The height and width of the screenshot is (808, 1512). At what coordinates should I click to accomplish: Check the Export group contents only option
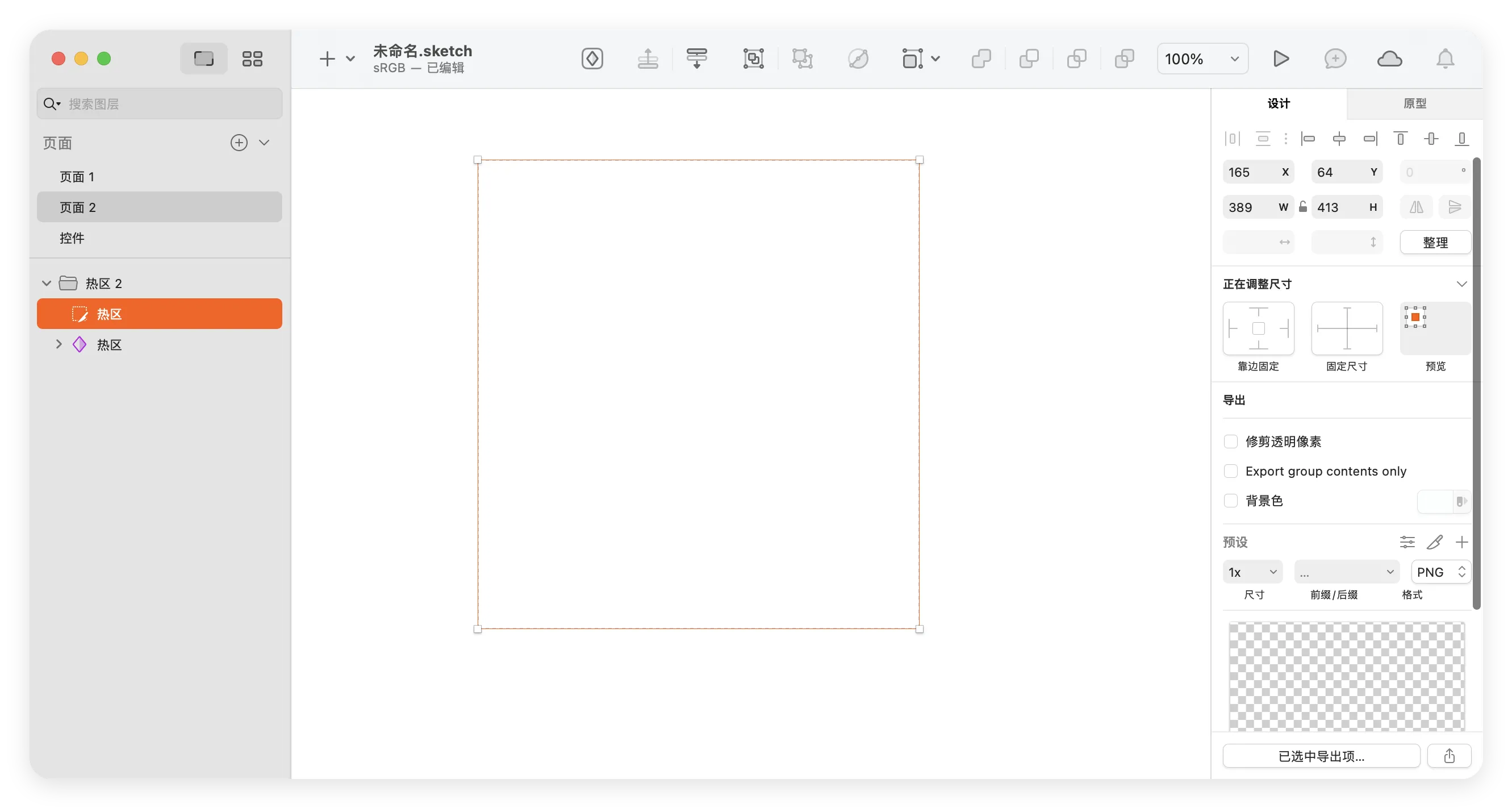tap(1231, 471)
